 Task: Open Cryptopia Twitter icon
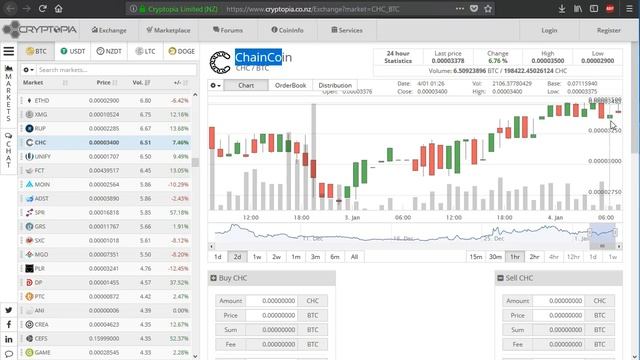point(9,310)
